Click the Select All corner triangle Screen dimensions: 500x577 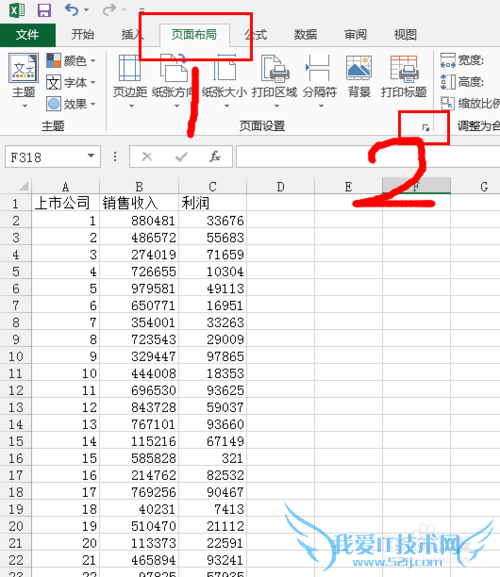point(23,186)
